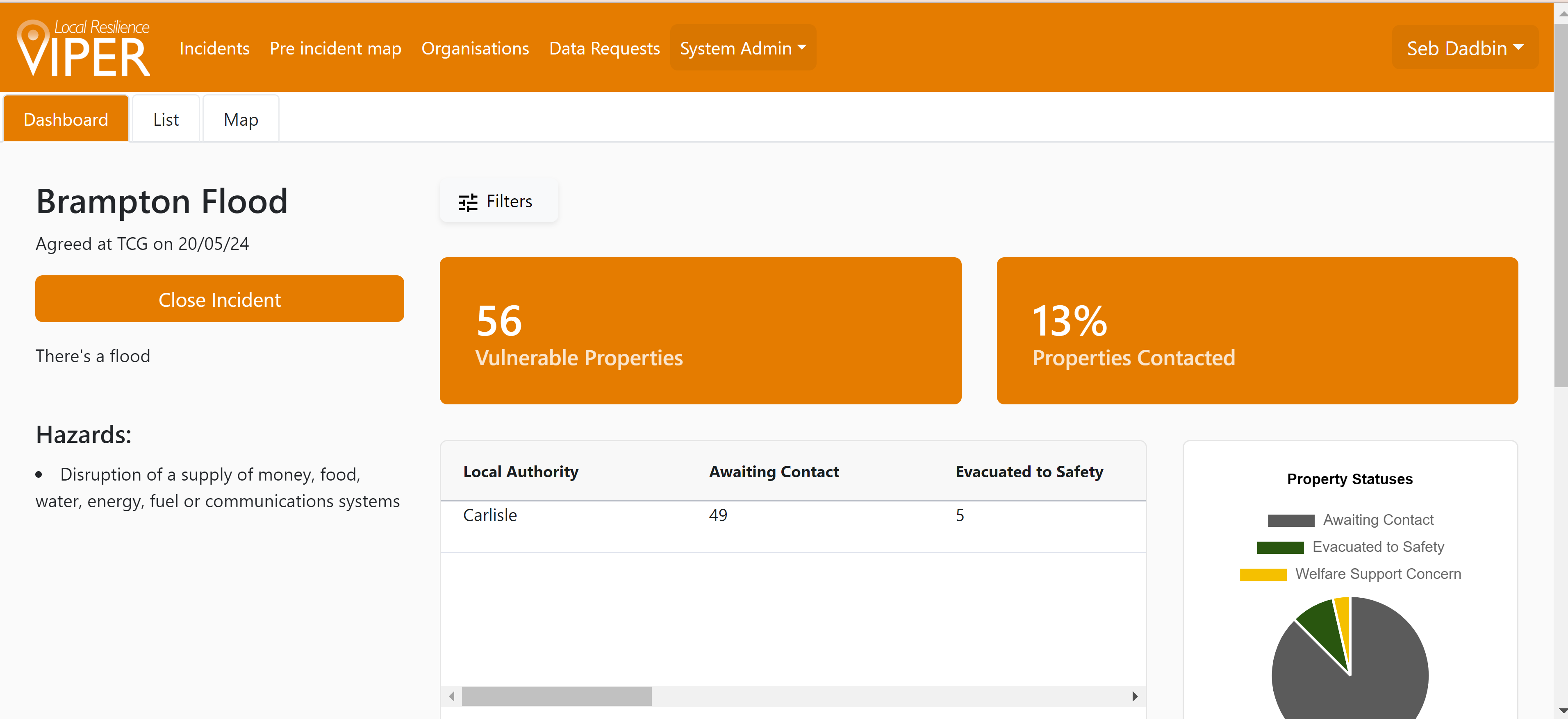Expand the System Admin dropdown

point(743,48)
